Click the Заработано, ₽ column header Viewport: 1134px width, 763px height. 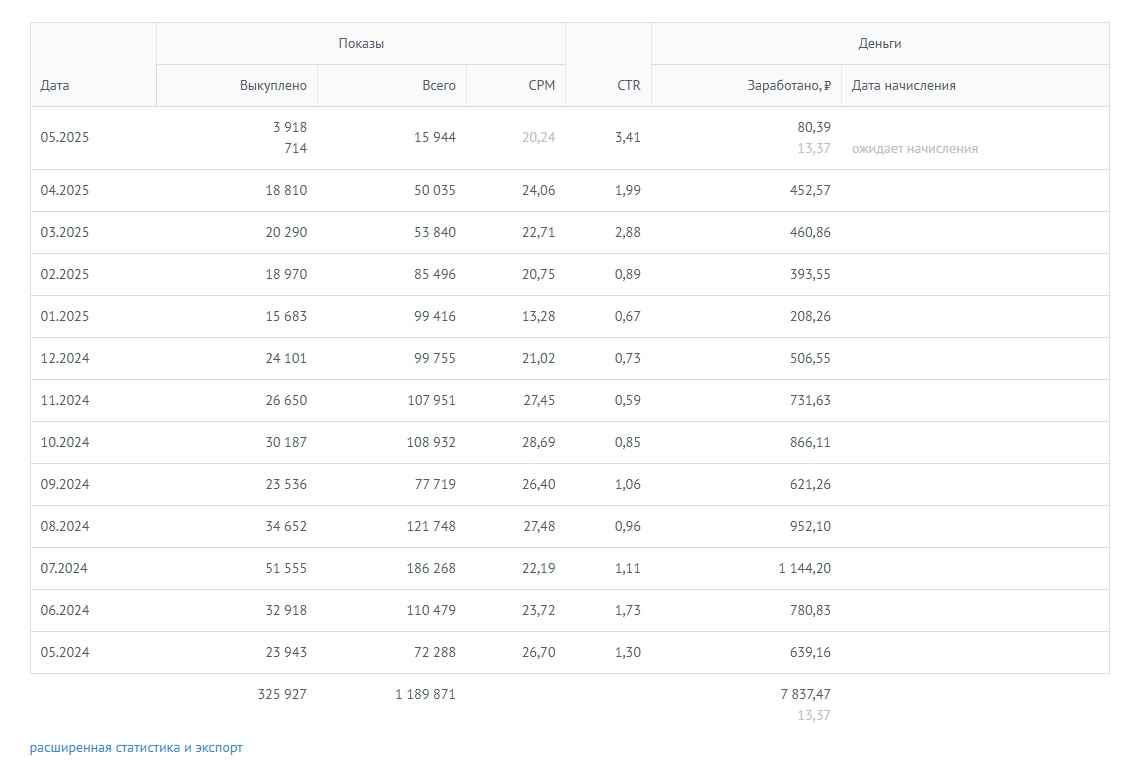(789, 86)
